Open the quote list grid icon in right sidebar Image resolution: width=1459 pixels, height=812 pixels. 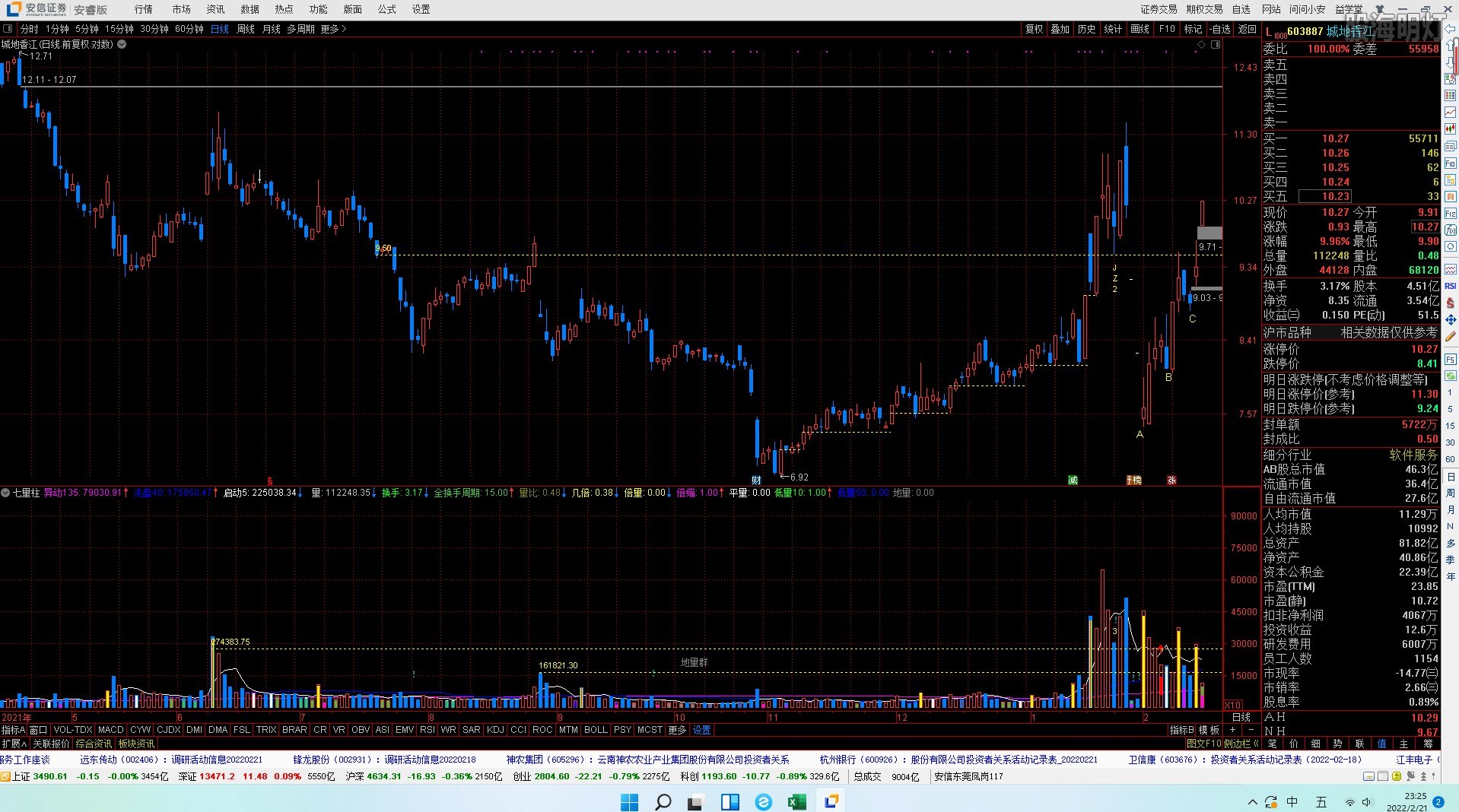[1451, 95]
